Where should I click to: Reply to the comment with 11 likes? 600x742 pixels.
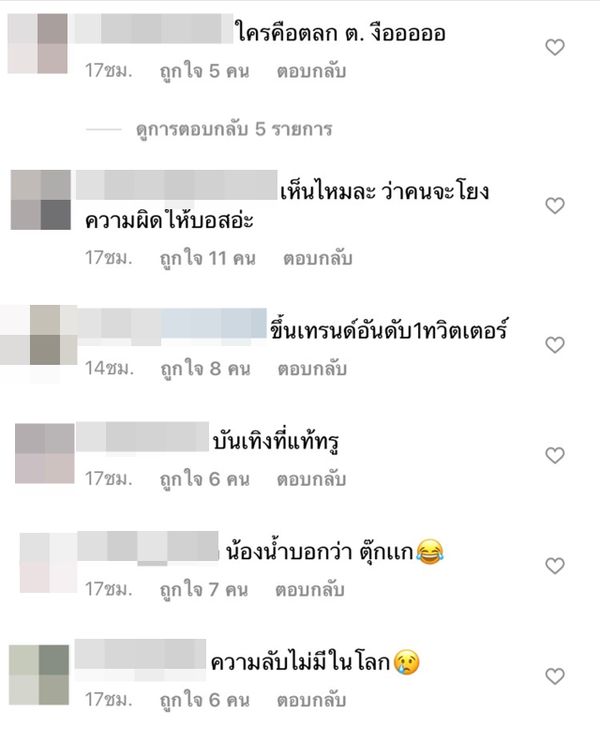[318, 258]
